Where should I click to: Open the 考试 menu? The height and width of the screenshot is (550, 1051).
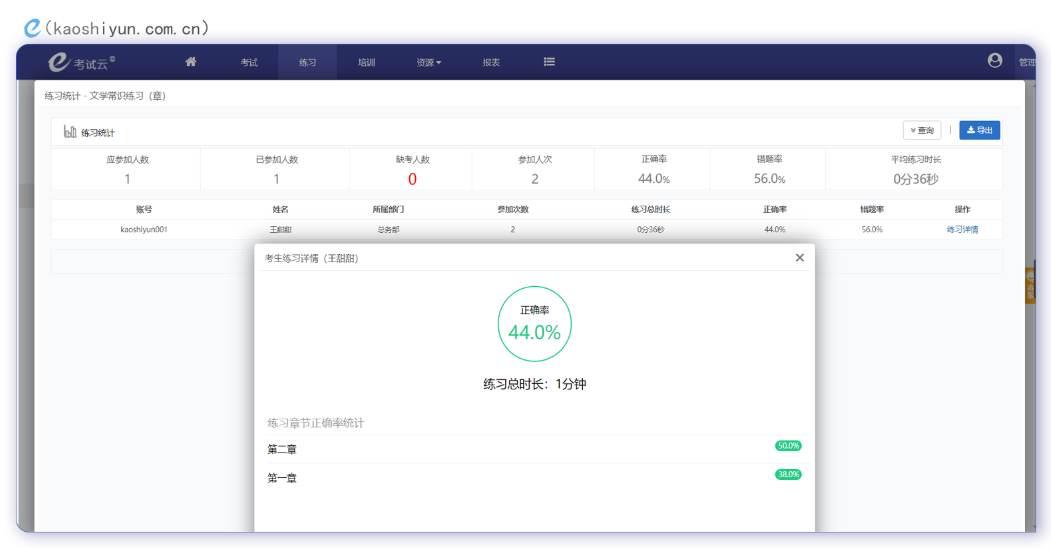click(x=249, y=63)
